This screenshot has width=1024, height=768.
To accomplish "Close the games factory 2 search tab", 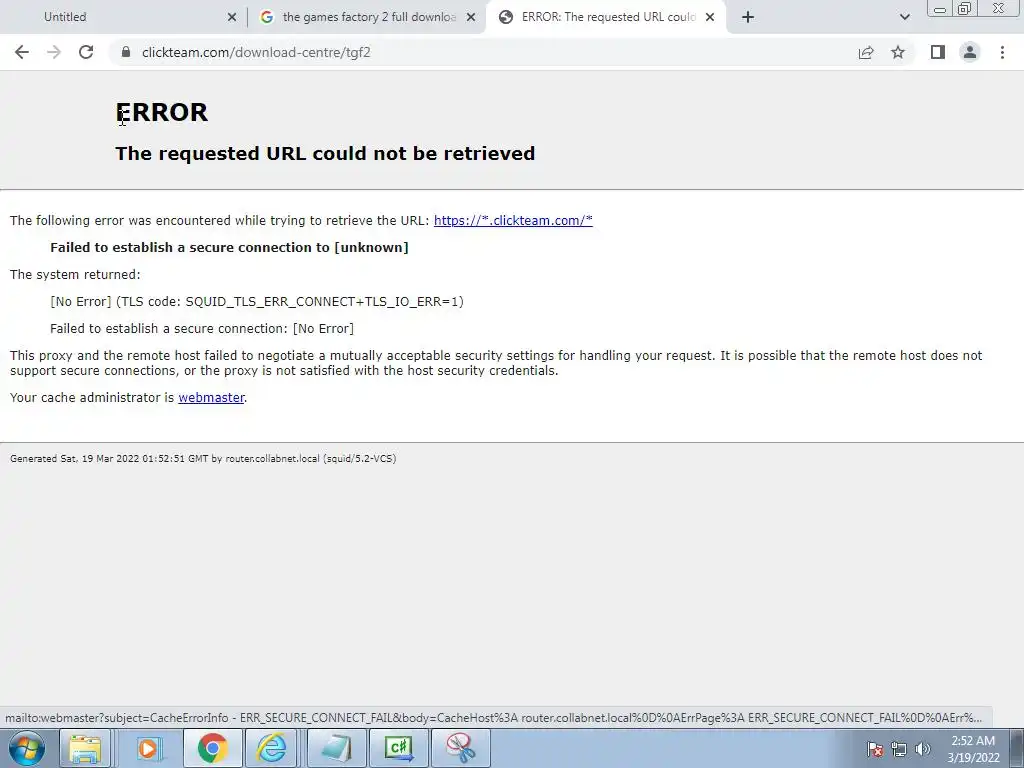I will (x=471, y=17).
